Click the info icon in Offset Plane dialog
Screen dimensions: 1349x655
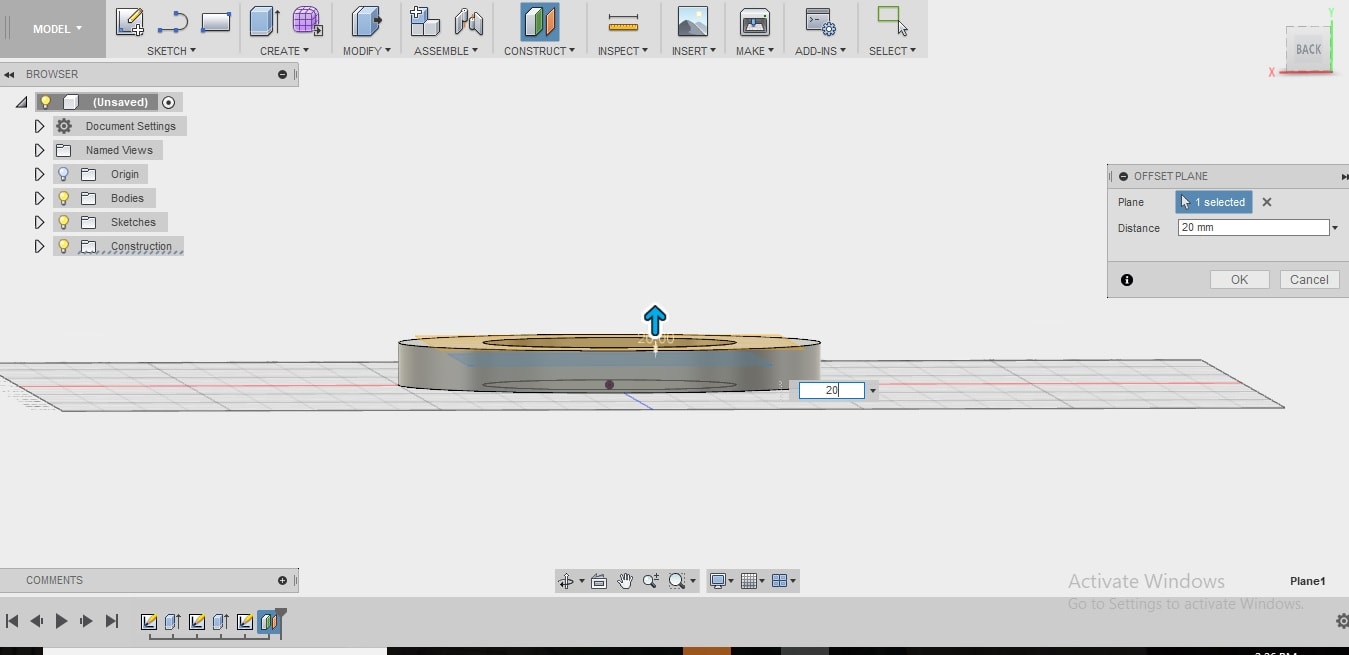1127,280
